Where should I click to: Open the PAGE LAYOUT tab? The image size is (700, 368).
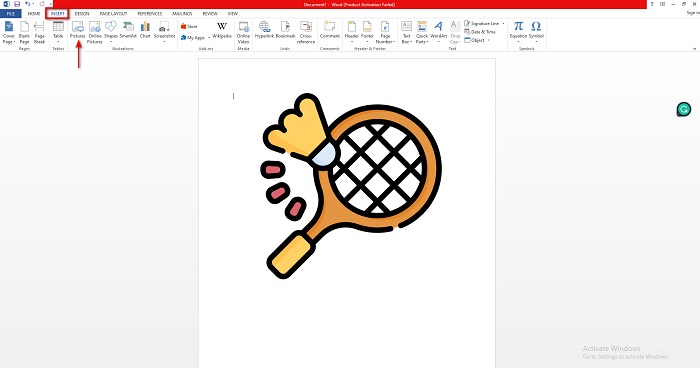pos(113,14)
